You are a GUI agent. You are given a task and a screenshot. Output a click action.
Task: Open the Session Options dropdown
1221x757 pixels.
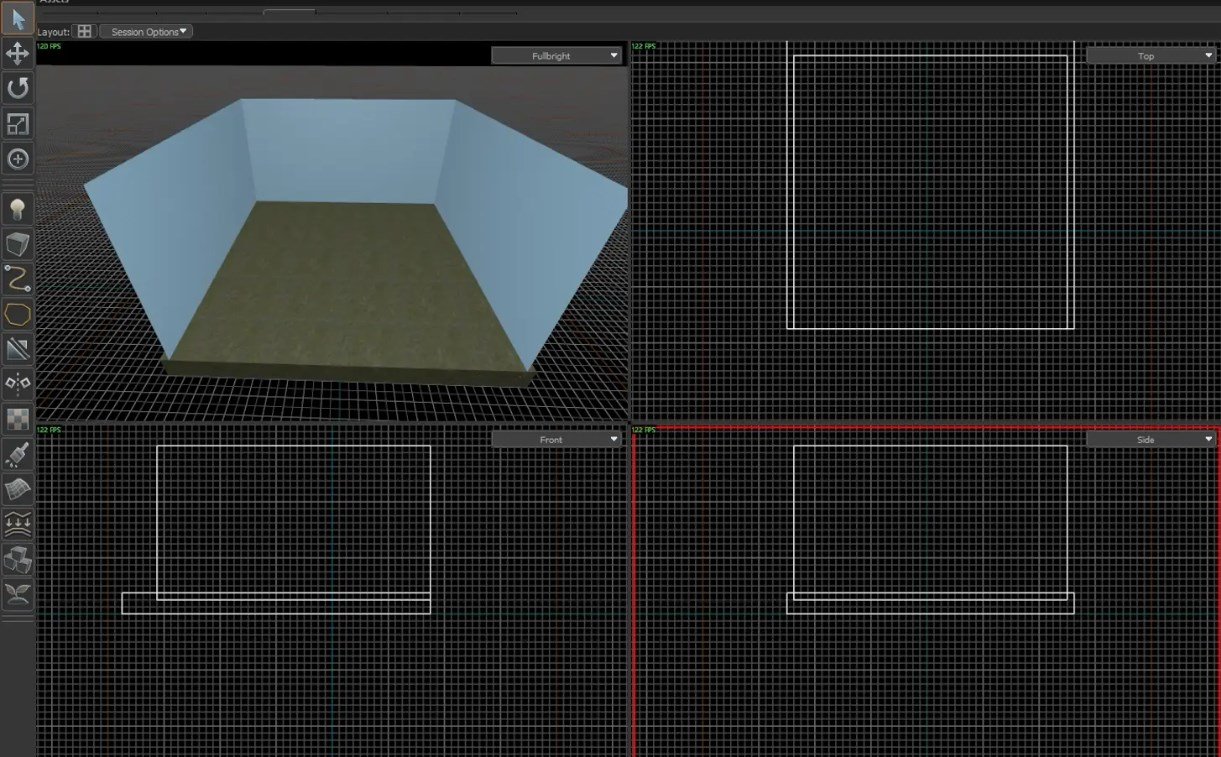click(x=146, y=32)
